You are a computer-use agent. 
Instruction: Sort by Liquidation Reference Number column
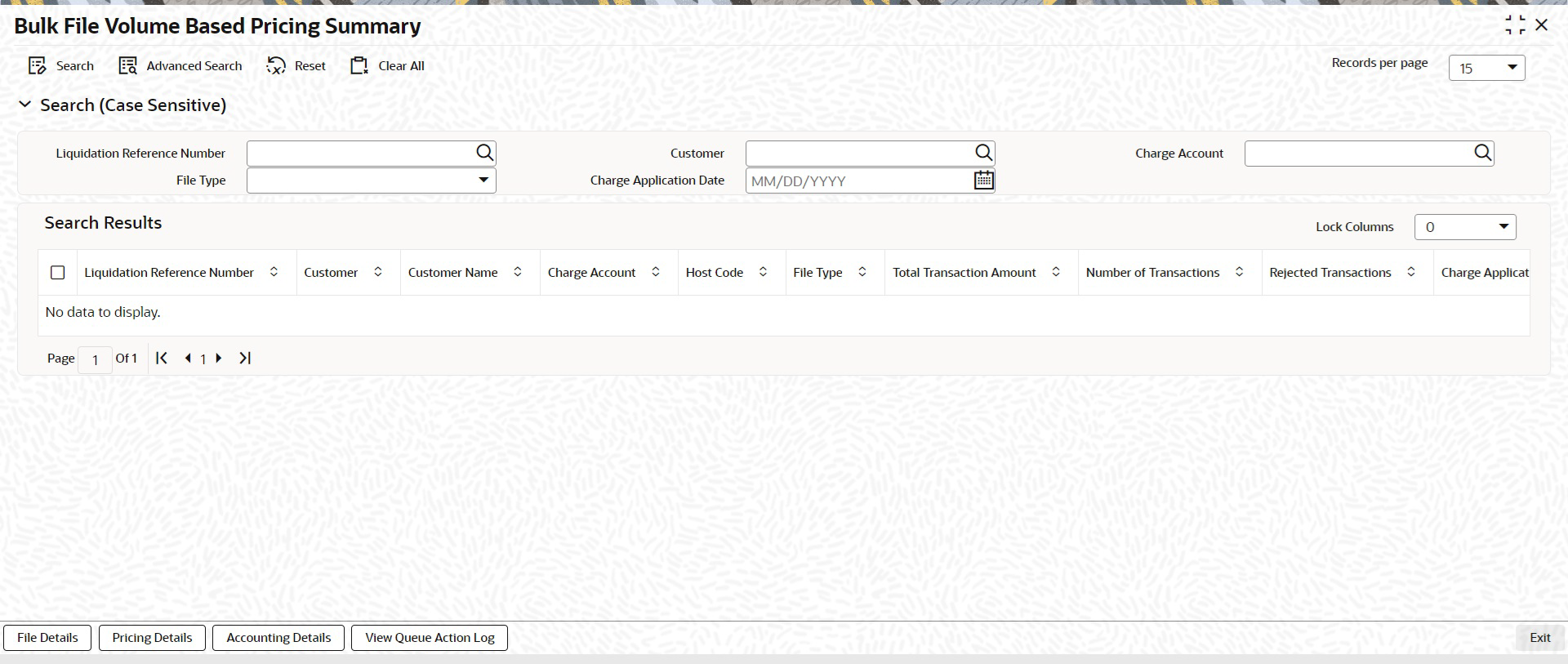pyautogui.click(x=274, y=272)
